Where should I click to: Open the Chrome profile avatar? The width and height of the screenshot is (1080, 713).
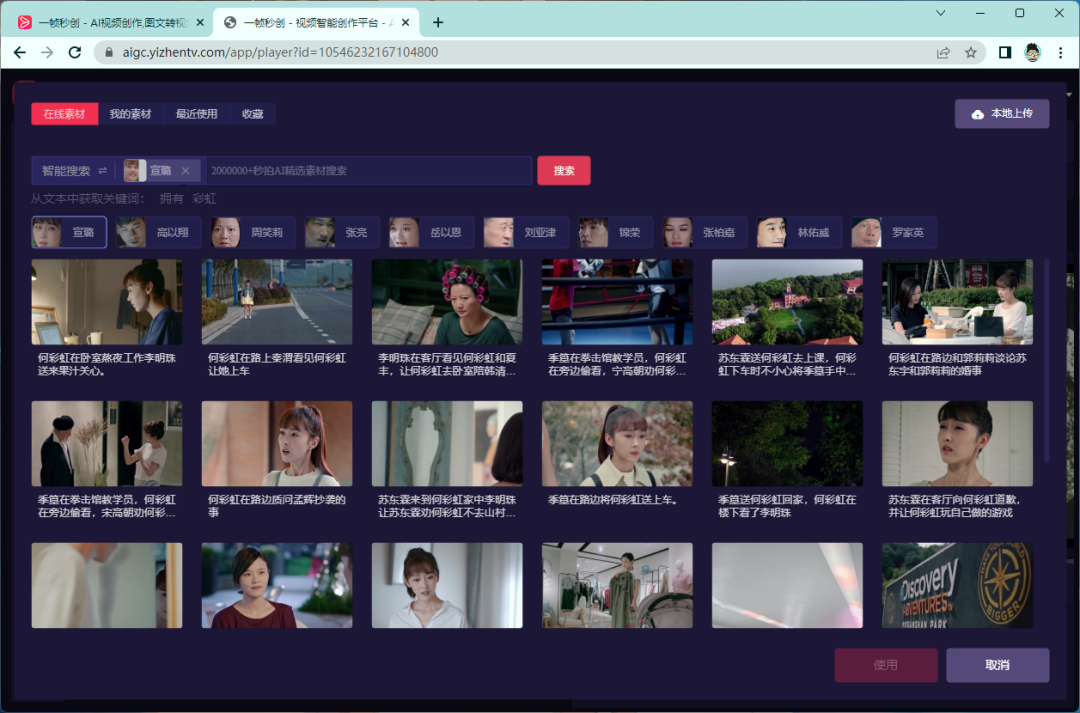(x=1032, y=52)
